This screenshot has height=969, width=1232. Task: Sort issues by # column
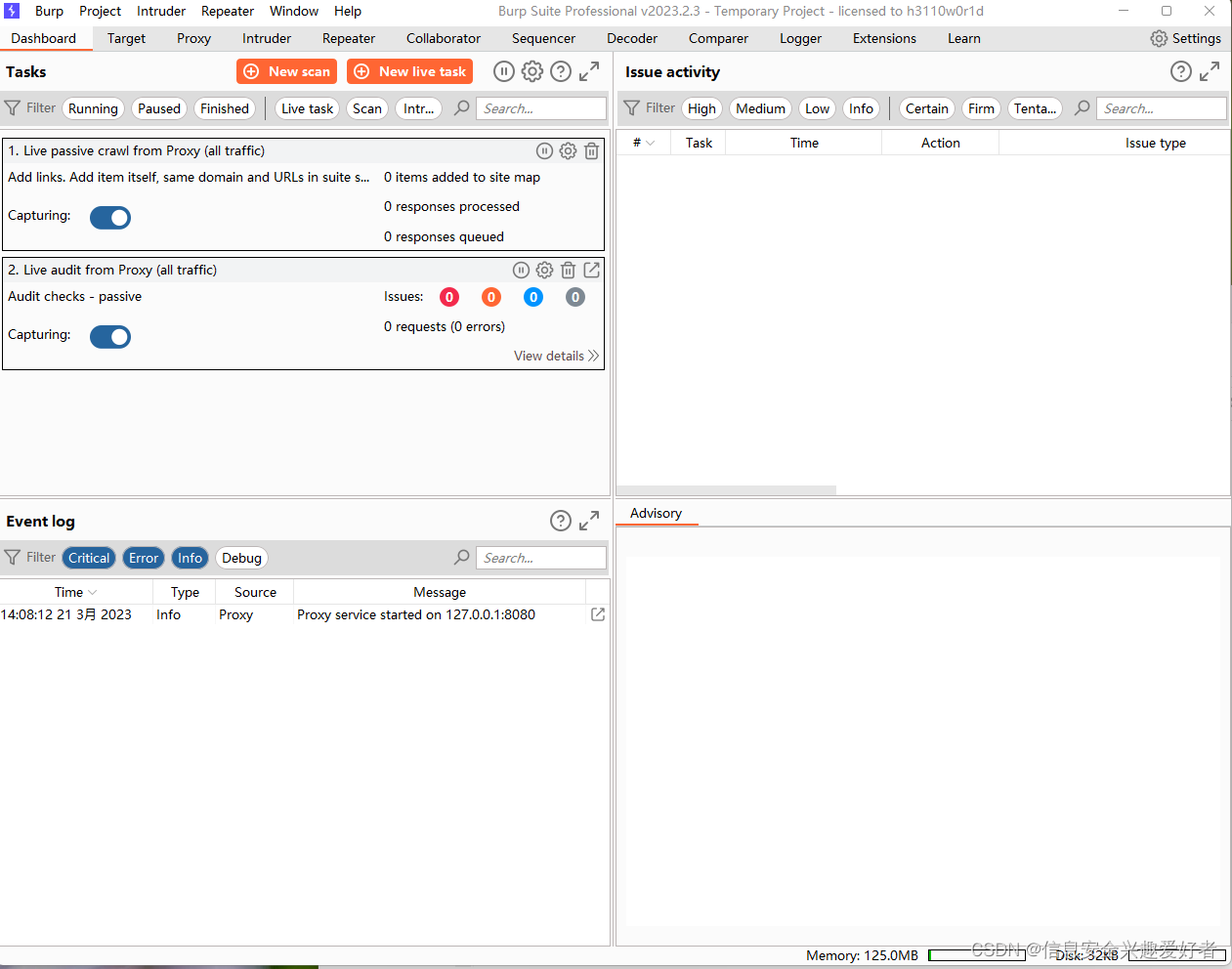coord(643,143)
